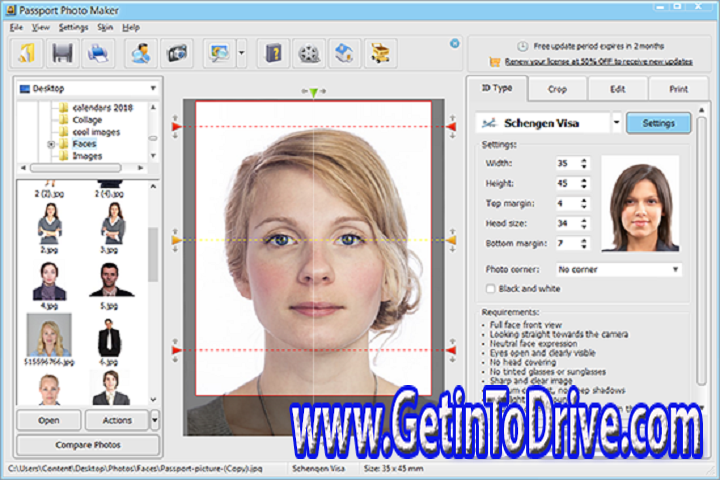Image resolution: width=720 pixels, height=480 pixels.
Task: Click the right yellow eye line marker
Action: (x=452, y=240)
